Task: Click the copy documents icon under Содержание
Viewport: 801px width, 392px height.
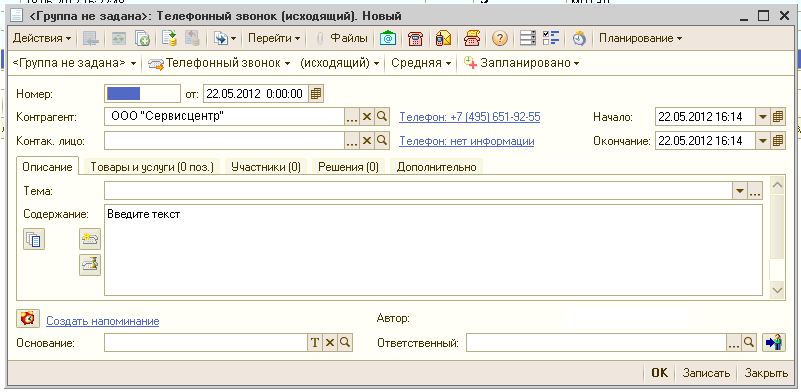Action: 34,239
